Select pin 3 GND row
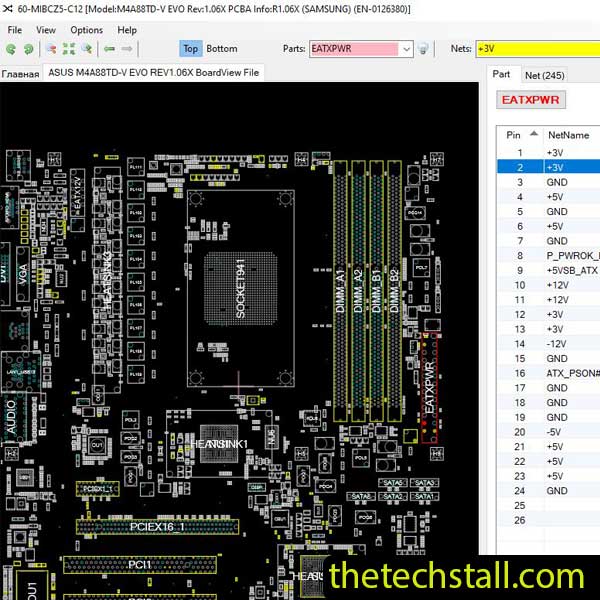The image size is (600, 600). [548, 182]
